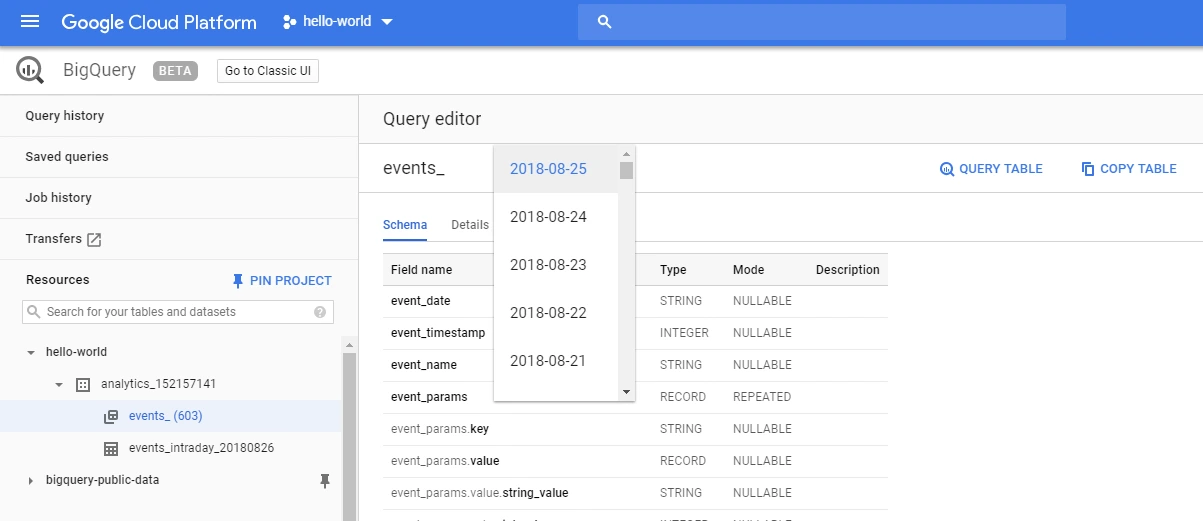Select bigquery-public-data in resource tree
1203x521 pixels.
point(102,480)
